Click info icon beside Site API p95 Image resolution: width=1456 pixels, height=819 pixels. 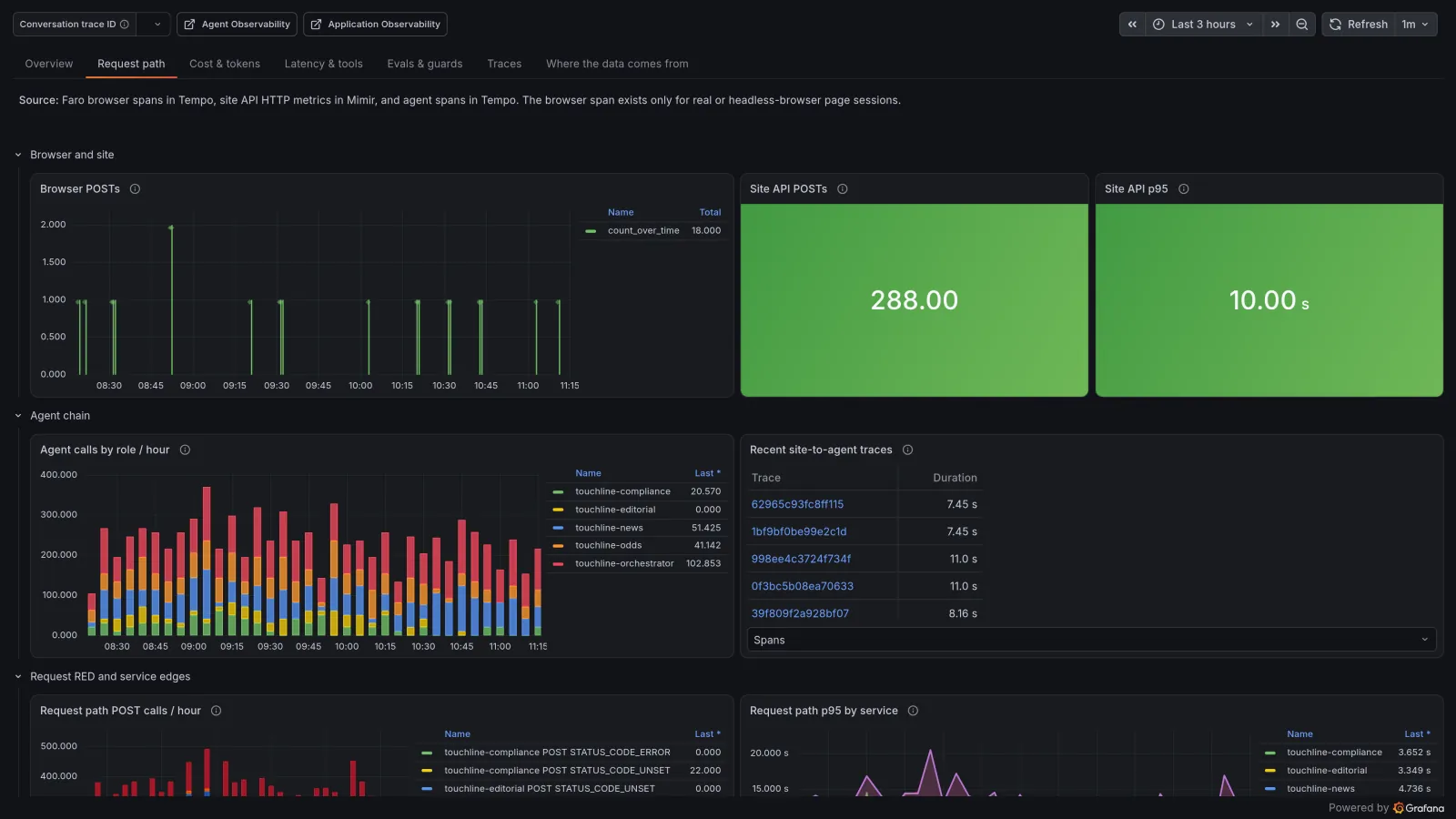point(1184,189)
